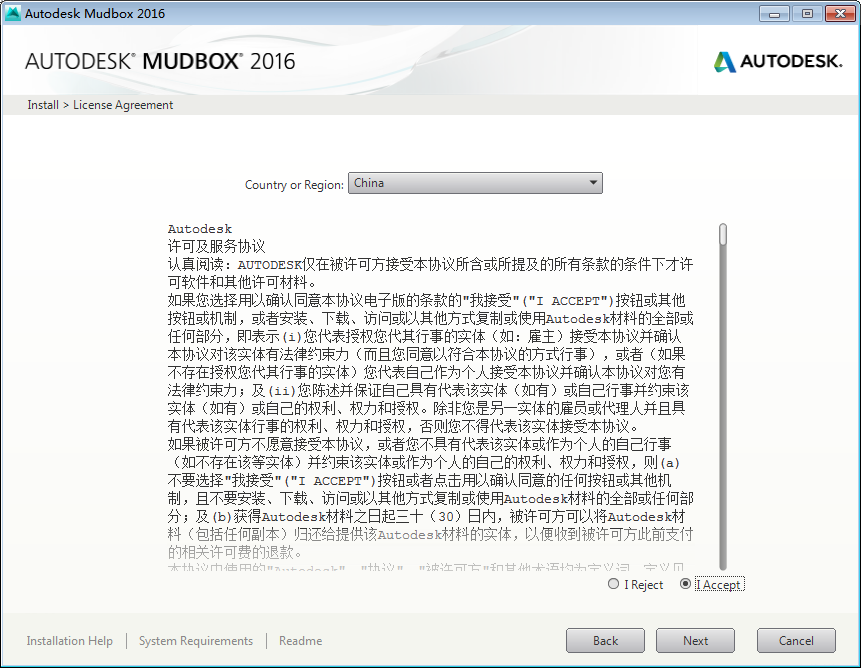Select the I Accept radio button

pyautogui.click(x=687, y=584)
